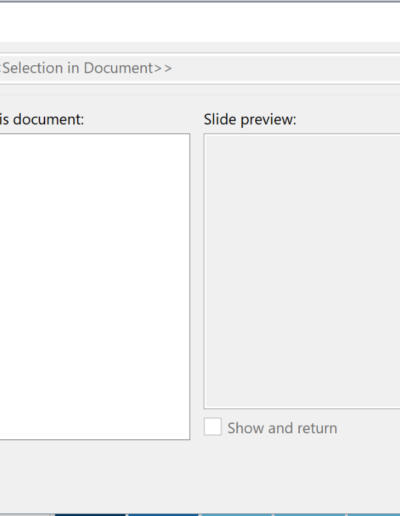Click the Slide preview pane
The width and height of the screenshot is (400, 516).
pyautogui.click(x=302, y=271)
